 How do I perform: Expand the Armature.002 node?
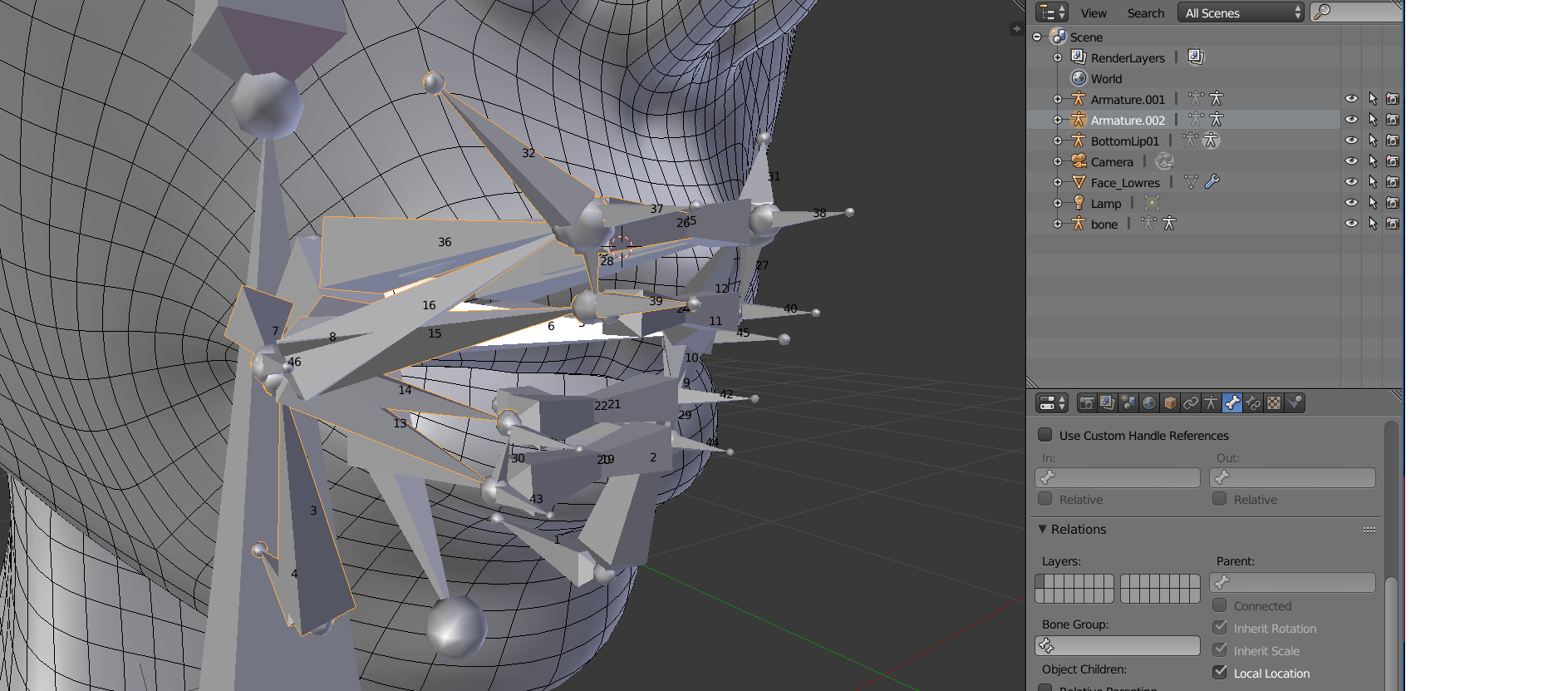click(1058, 120)
